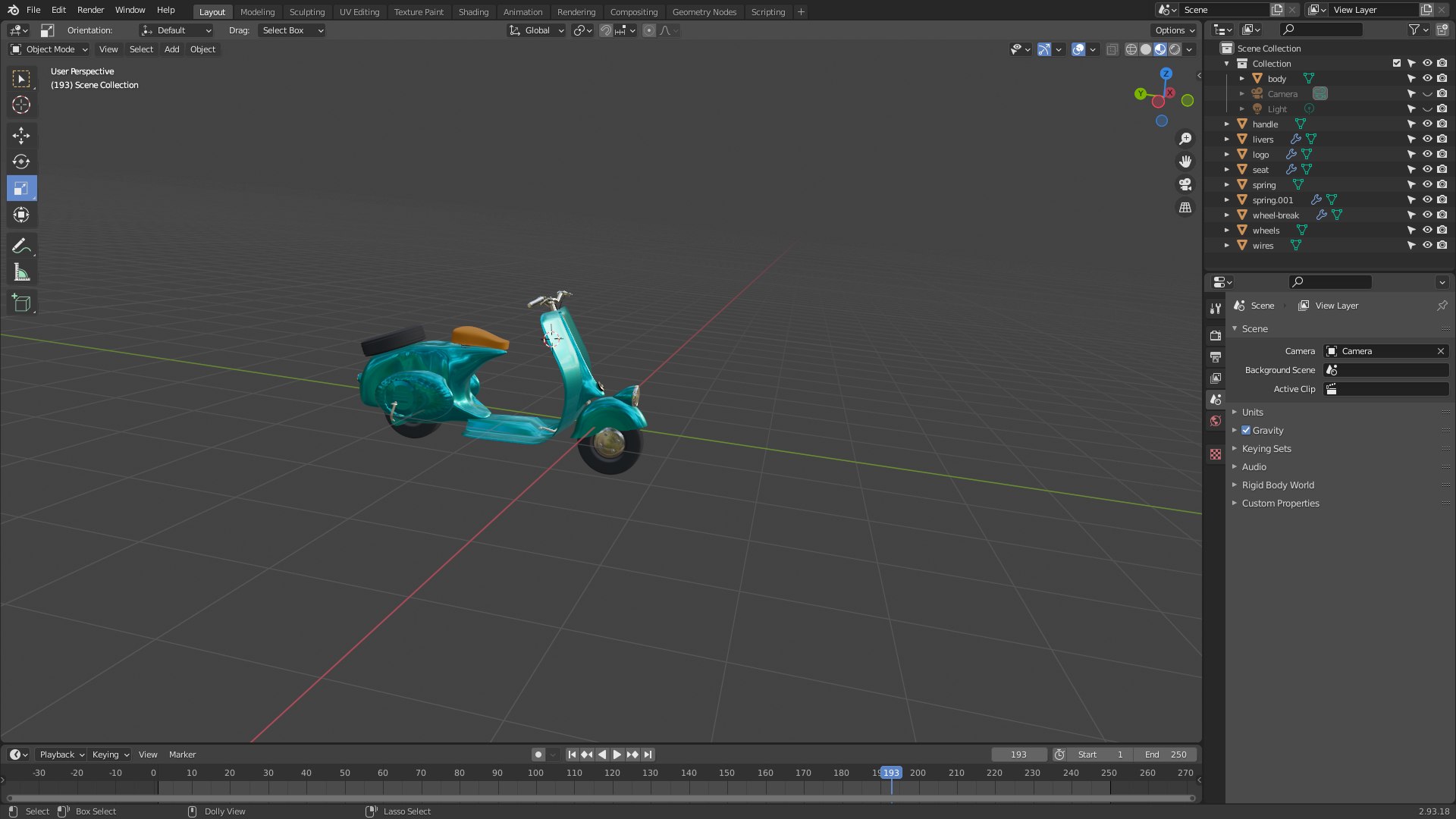This screenshot has width=1456, height=819.
Task: Click the timeline horizontal scrollbar
Action: click(601, 798)
